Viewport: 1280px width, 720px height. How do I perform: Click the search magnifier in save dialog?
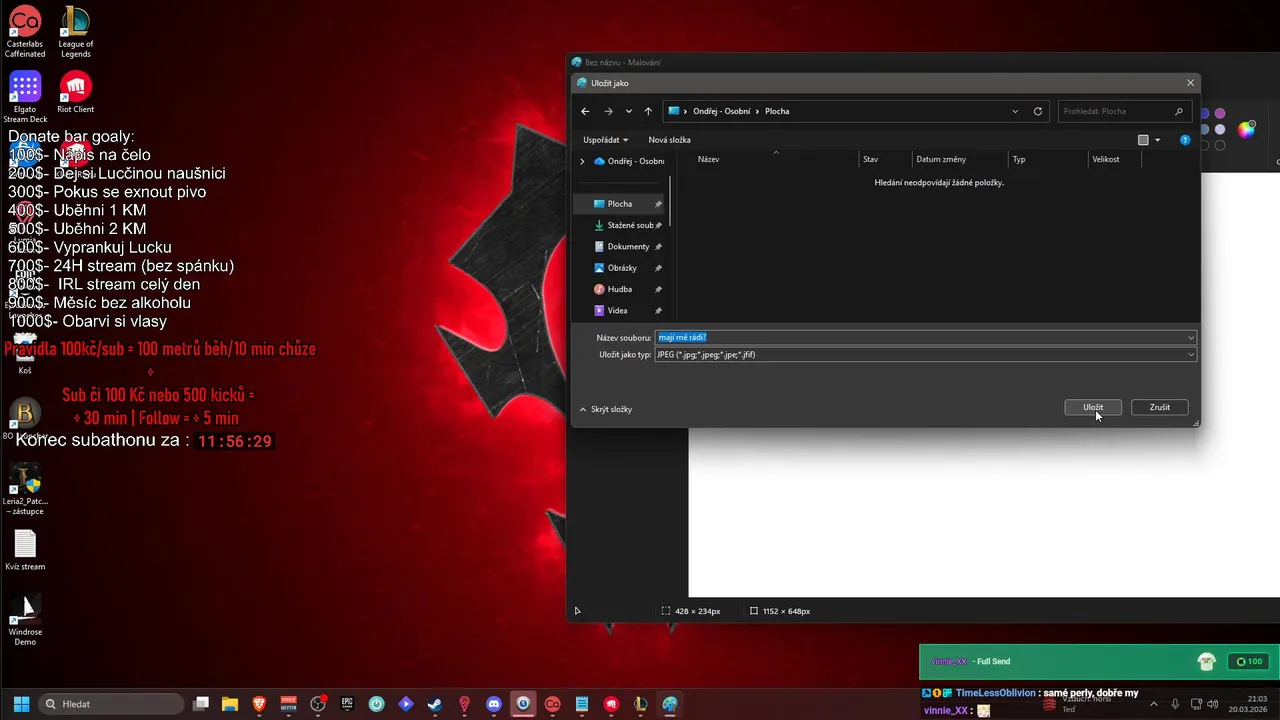tap(1179, 111)
